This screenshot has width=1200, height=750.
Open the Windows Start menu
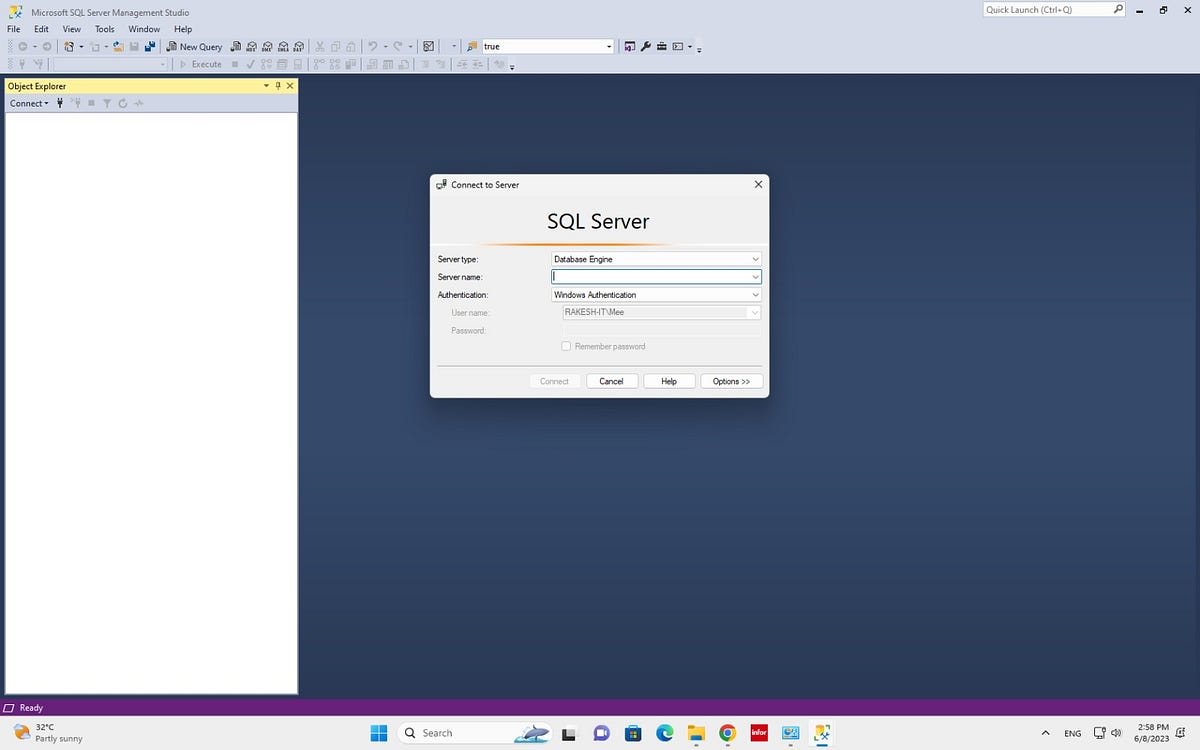(379, 733)
